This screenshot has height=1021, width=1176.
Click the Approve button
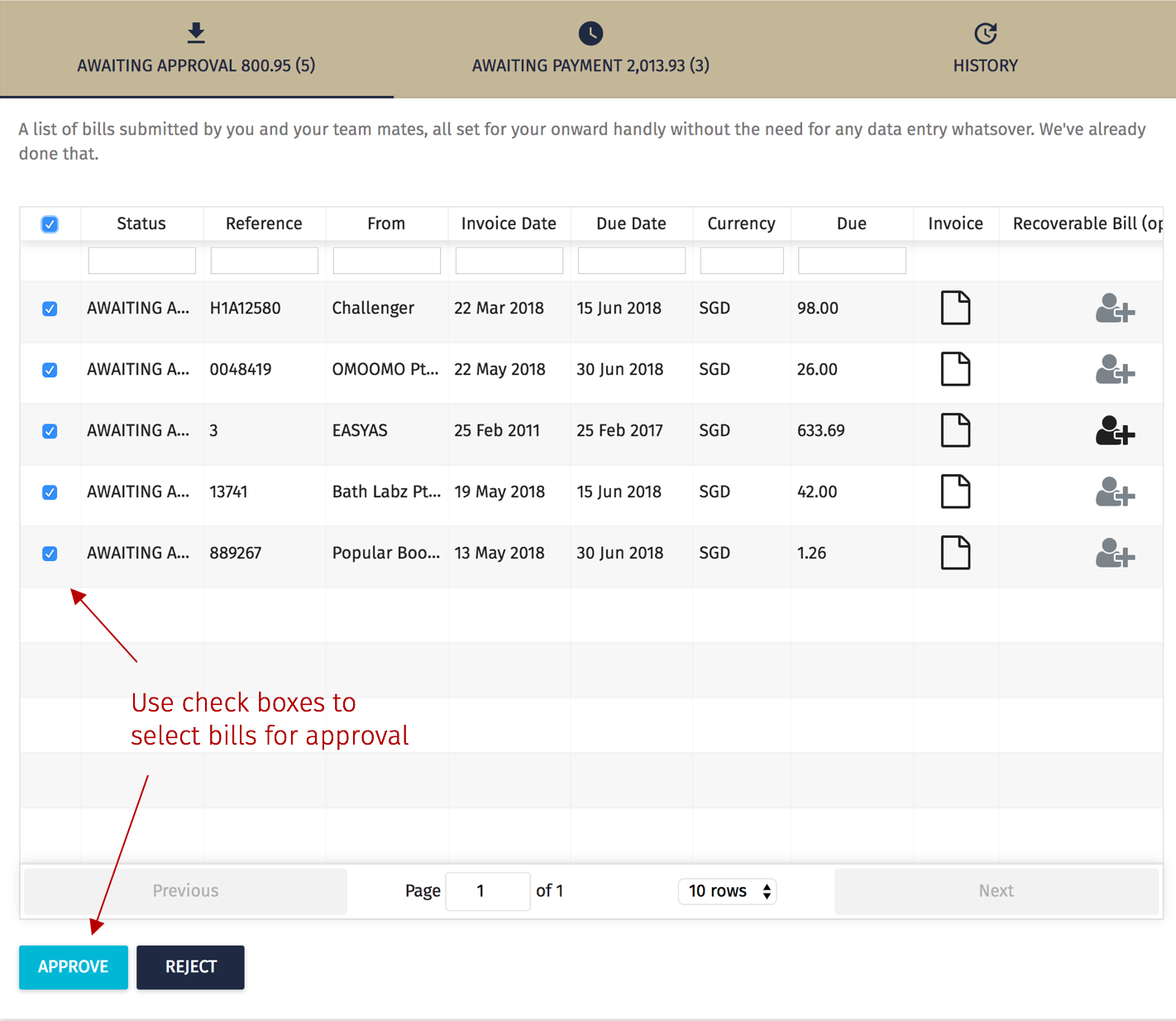point(74,966)
